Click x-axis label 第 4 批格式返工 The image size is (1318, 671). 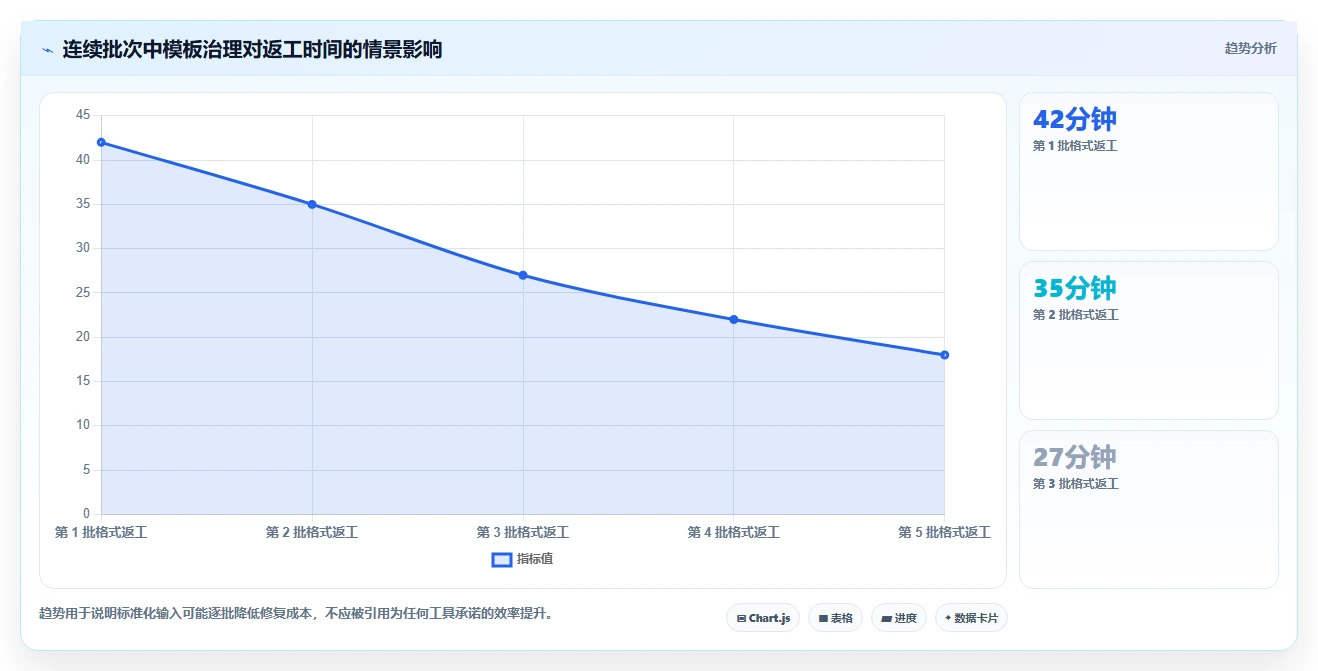[734, 533]
